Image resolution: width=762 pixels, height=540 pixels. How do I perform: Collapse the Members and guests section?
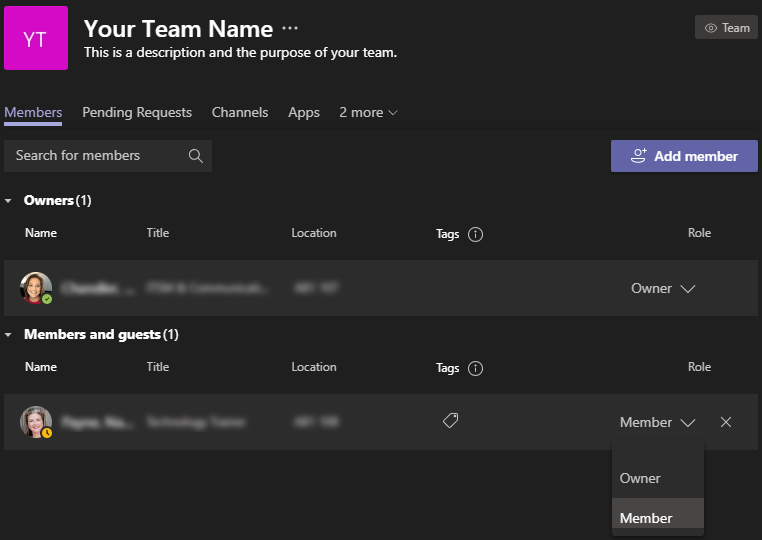(9, 335)
